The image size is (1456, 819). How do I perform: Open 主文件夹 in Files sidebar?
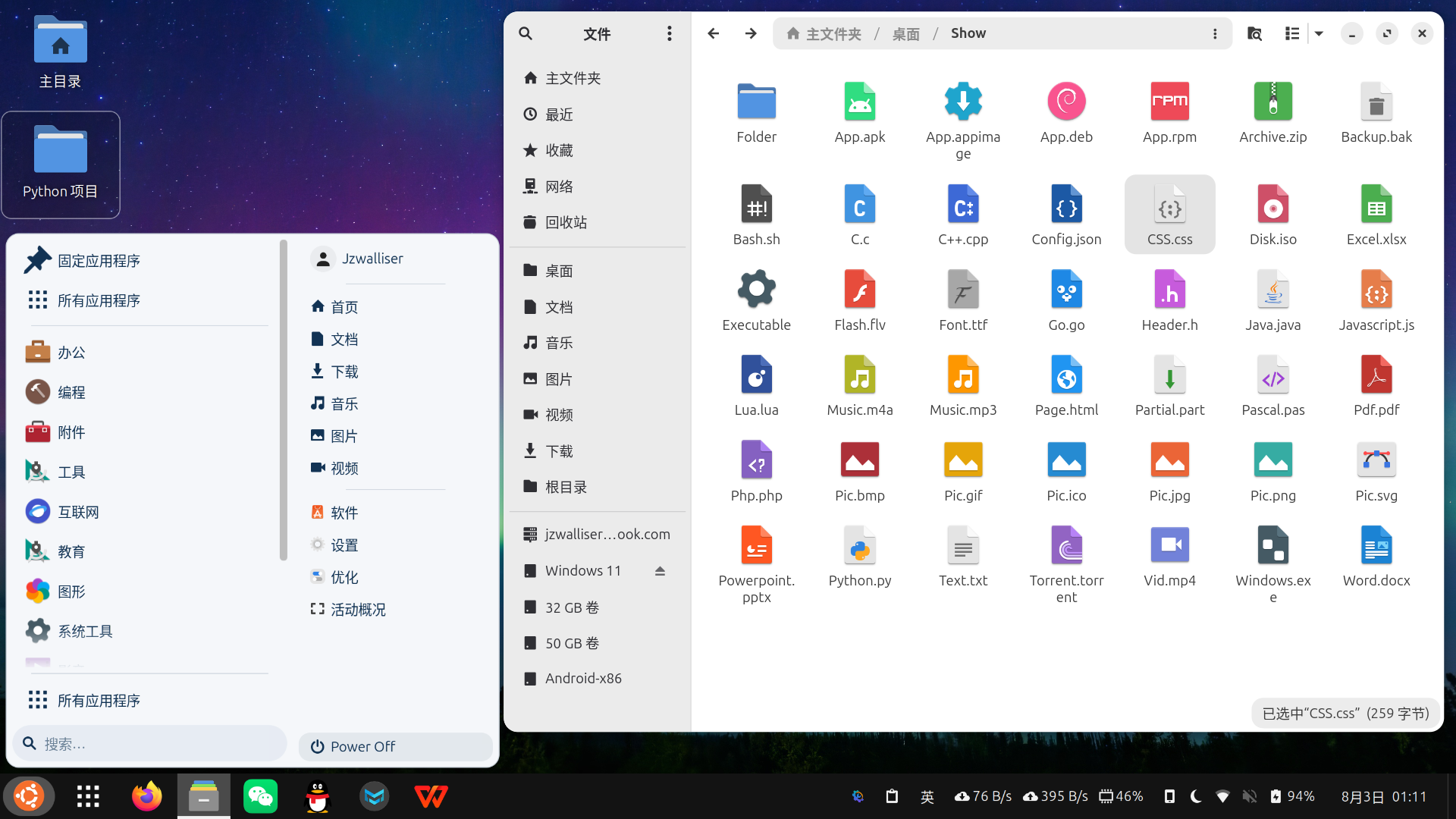[x=598, y=78]
